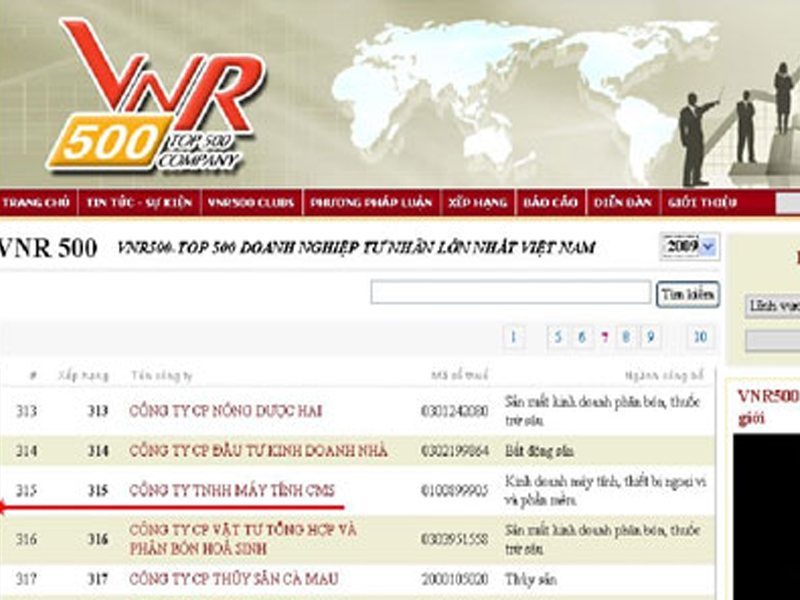Click the Tìm kiếm search button

click(688, 294)
